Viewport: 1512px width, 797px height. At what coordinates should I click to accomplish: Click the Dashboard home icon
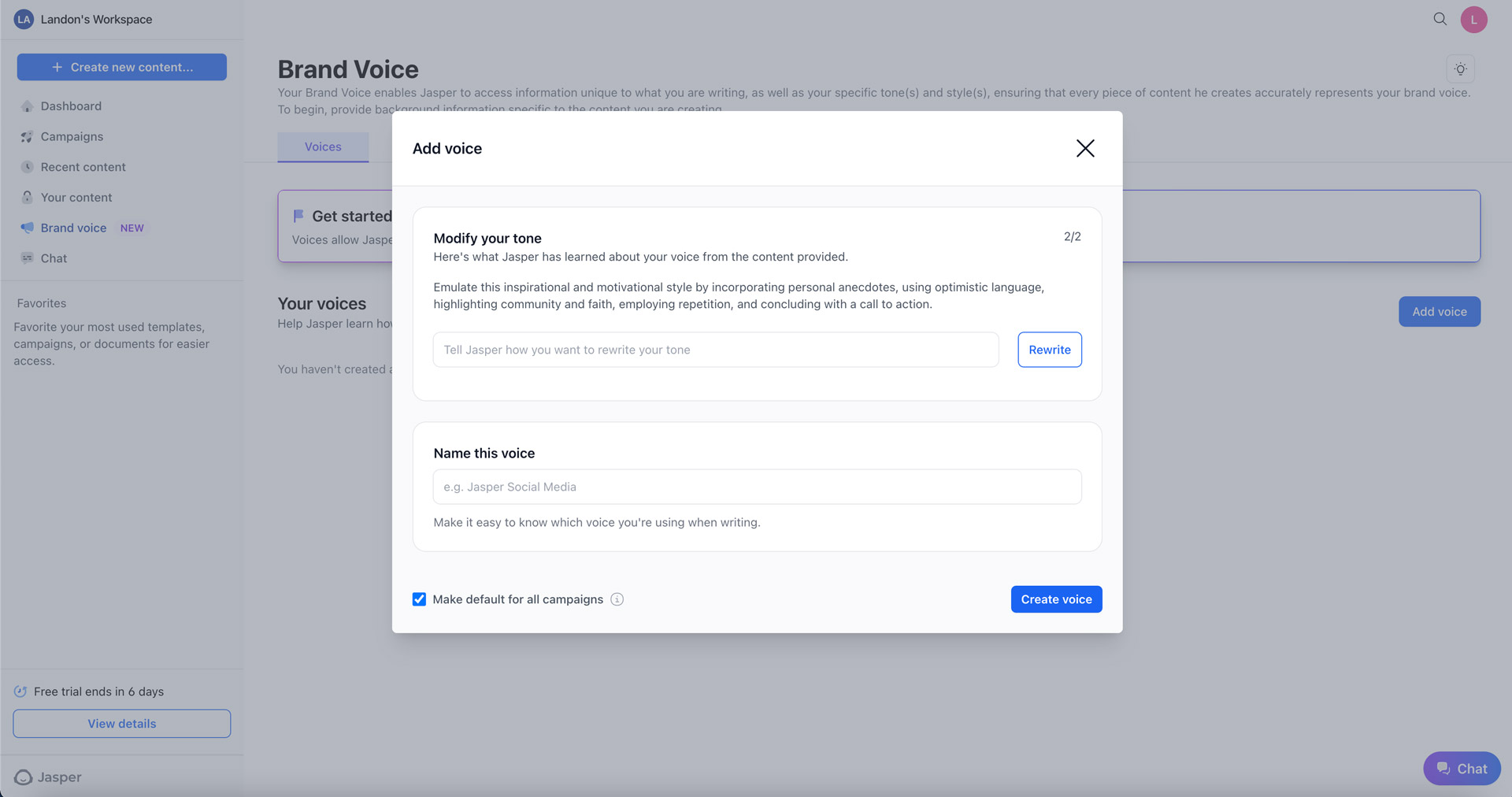pyautogui.click(x=27, y=106)
